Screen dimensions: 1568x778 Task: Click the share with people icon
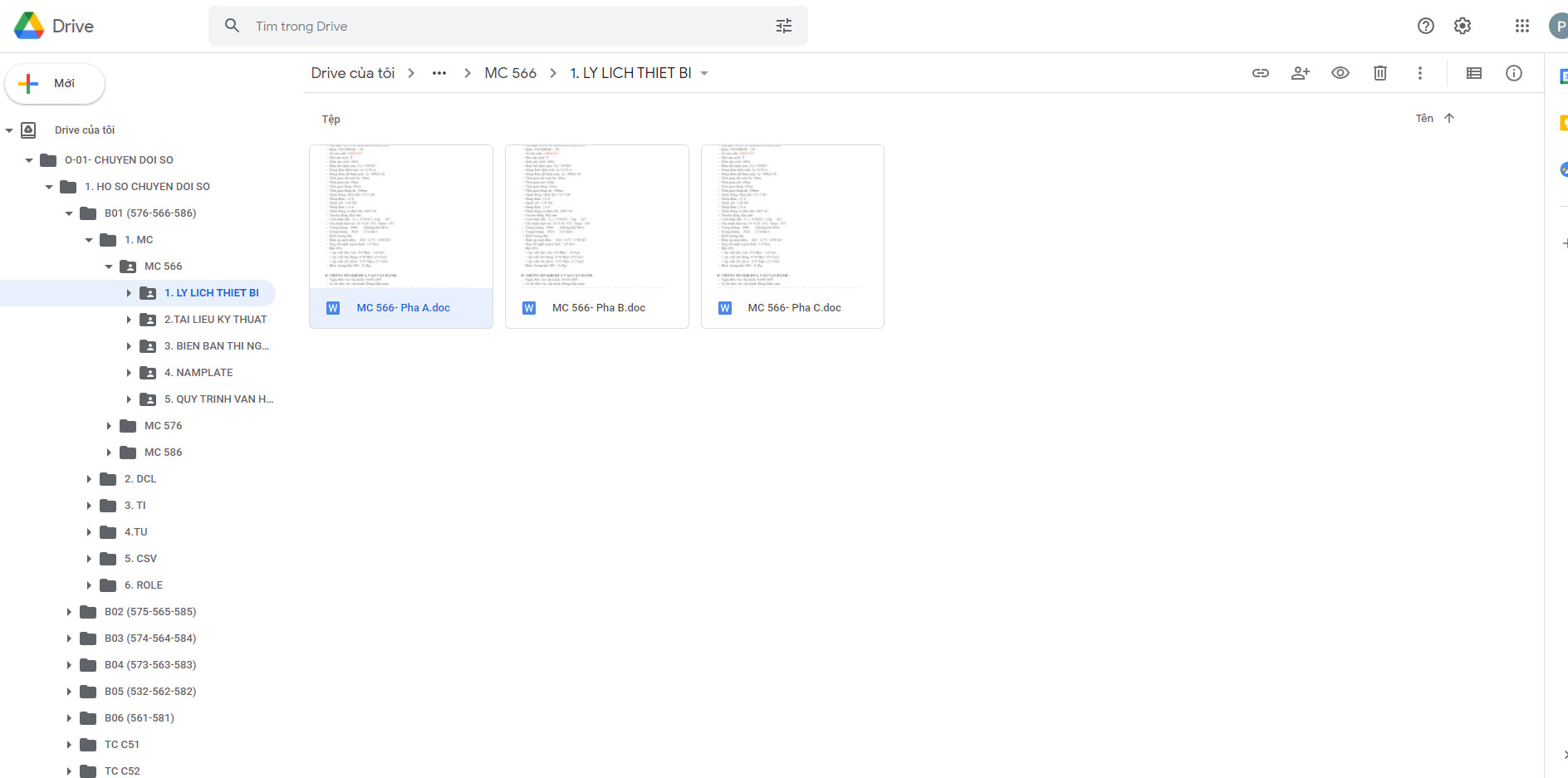point(1300,73)
